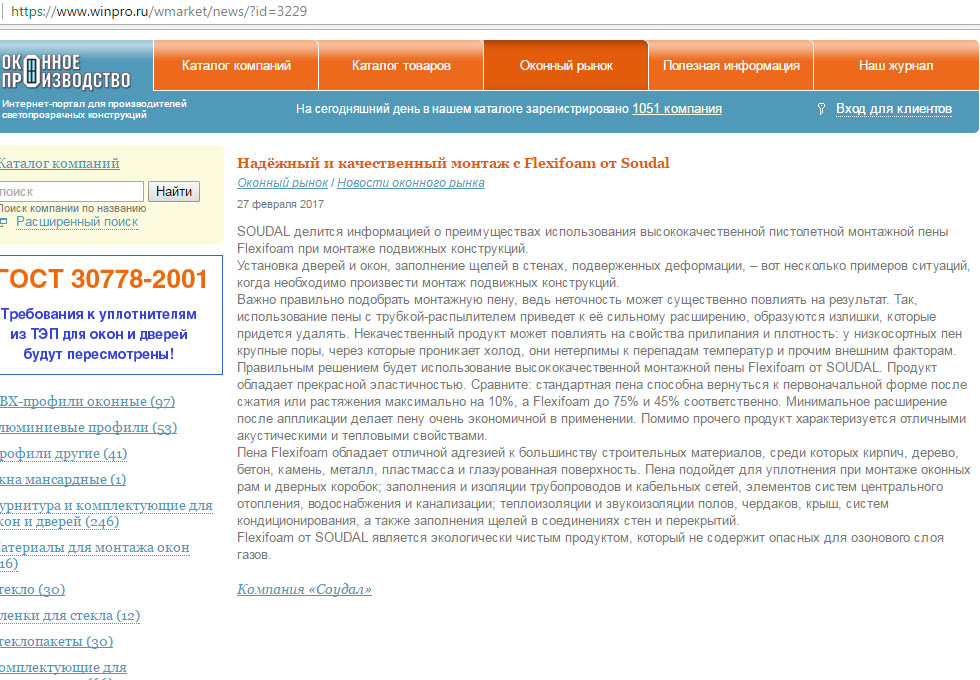The width and height of the screenshot is (980, 680).
Task: Click the sidebar Каталог компаний heading link
Action: pos(59,164)
